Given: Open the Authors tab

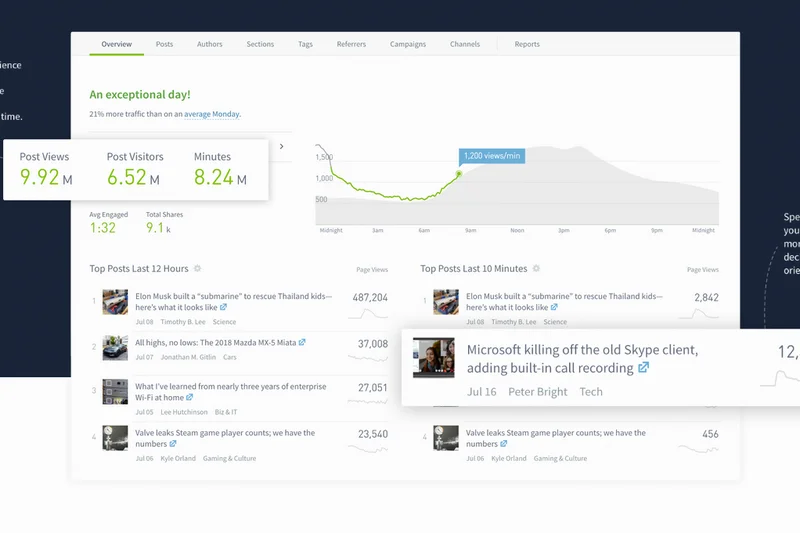Looking at the screenshot, I should pos(210,44).
